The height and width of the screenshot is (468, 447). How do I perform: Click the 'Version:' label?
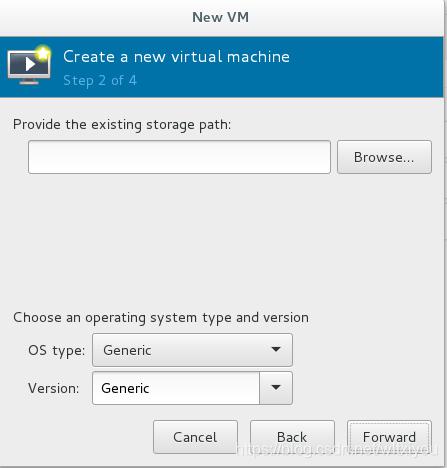click(x=54, y=388)
